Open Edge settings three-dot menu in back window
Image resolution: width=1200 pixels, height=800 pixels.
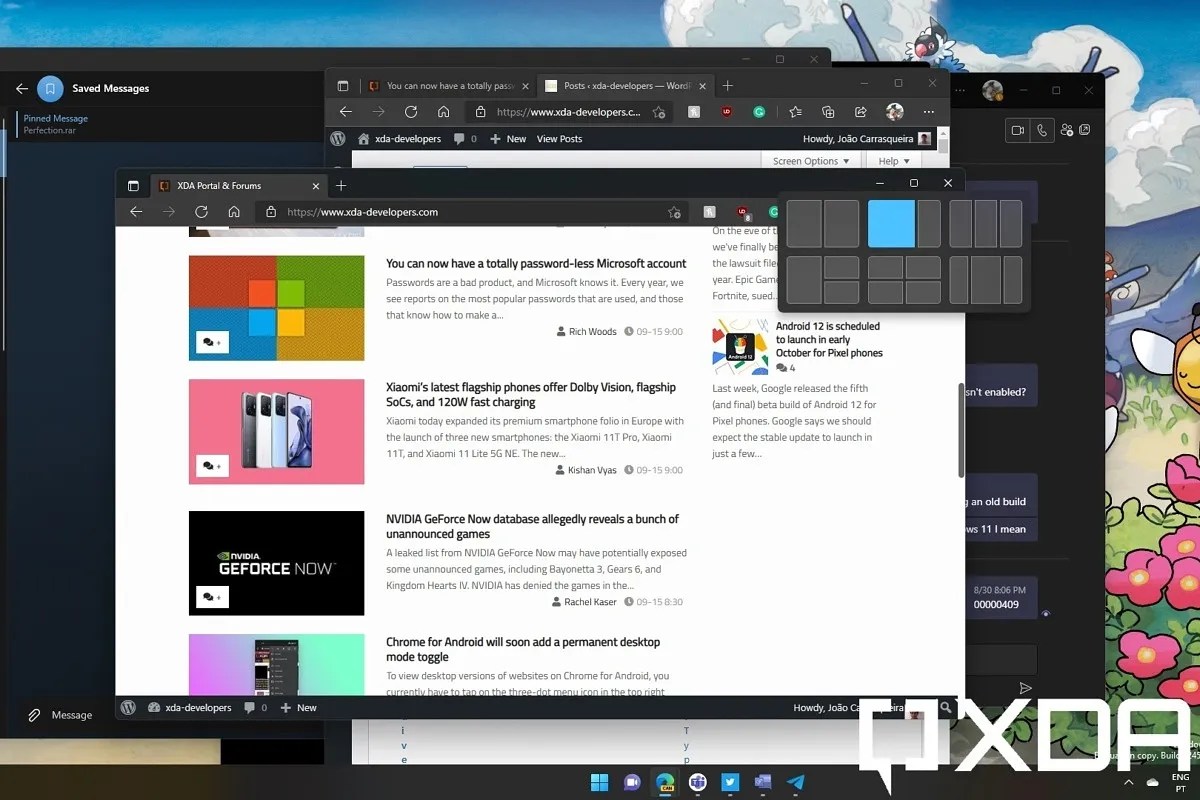(x=929, y=112)
